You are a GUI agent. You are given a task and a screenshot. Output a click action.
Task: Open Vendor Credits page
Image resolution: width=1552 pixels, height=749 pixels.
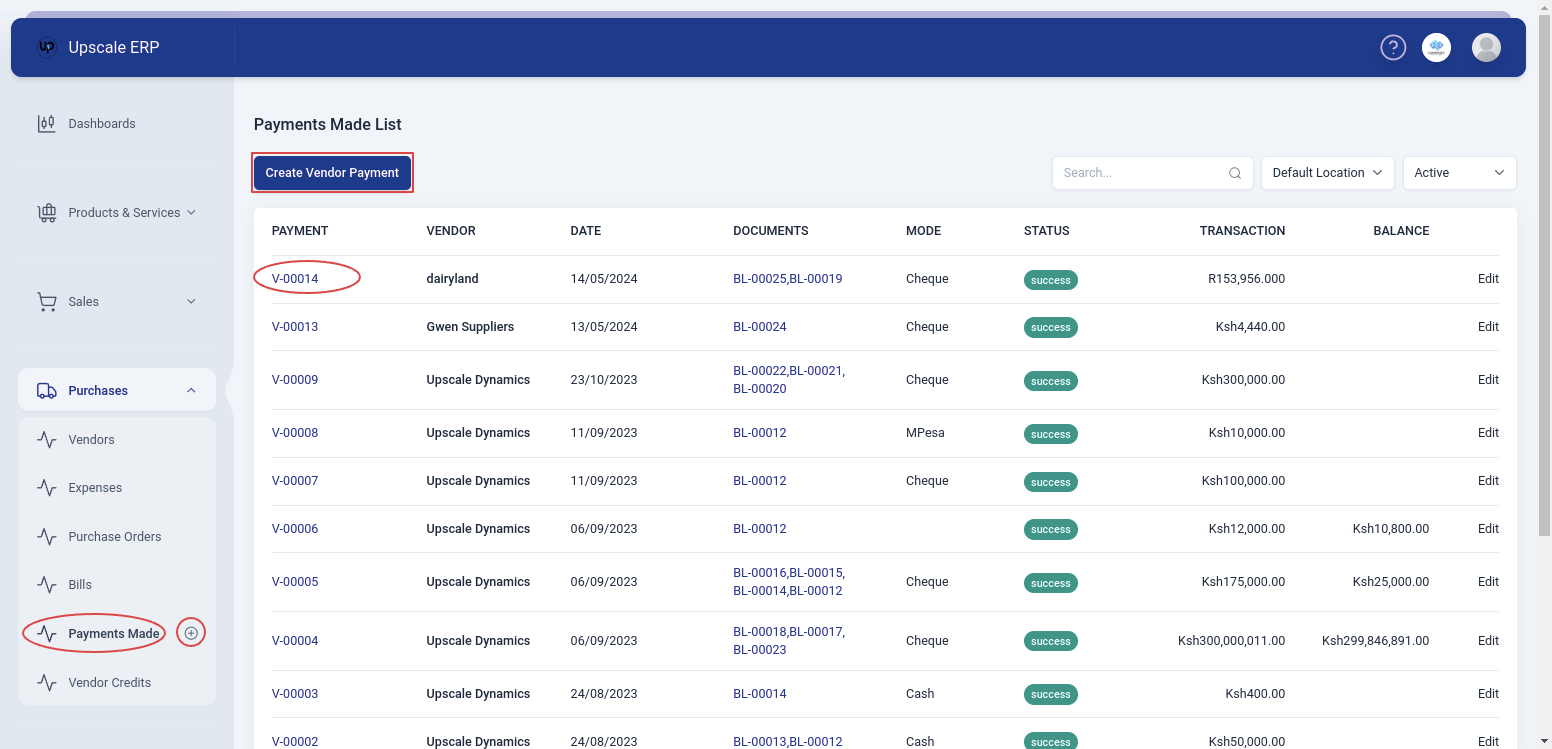click(x=109, y=683)
